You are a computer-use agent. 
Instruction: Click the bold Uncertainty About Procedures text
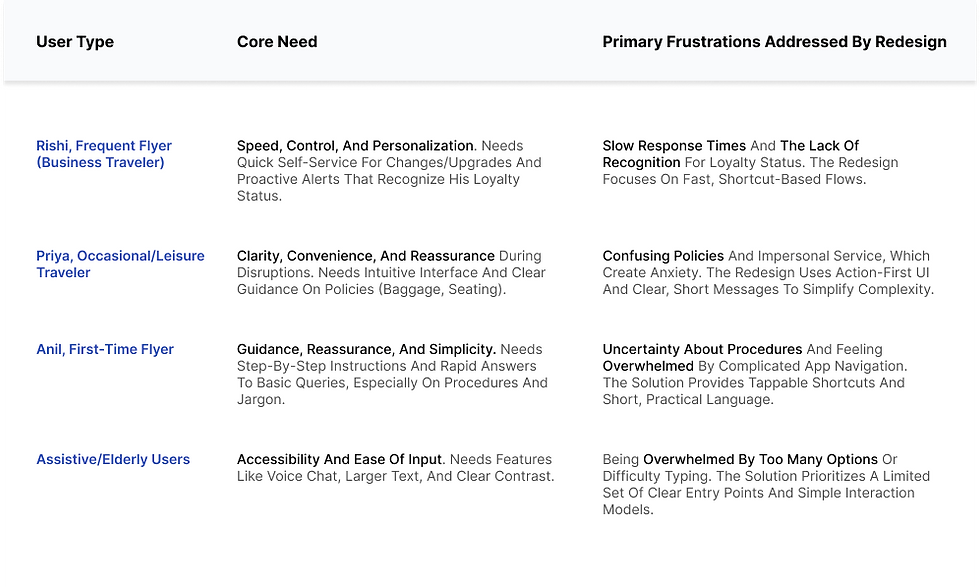[x=702, y=350]
